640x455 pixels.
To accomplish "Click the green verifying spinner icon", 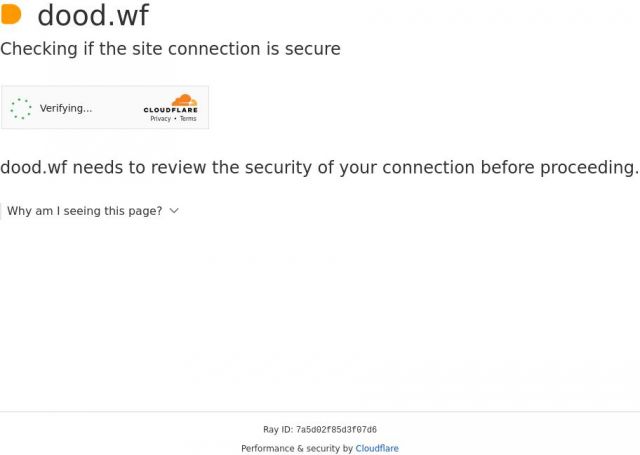I will (x=21, y=109).
